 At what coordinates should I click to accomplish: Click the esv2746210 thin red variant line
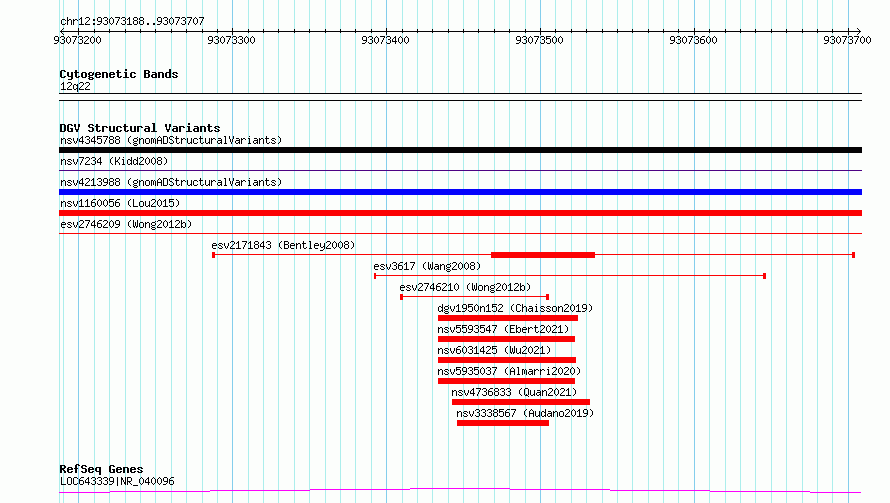tap(475, 297)
